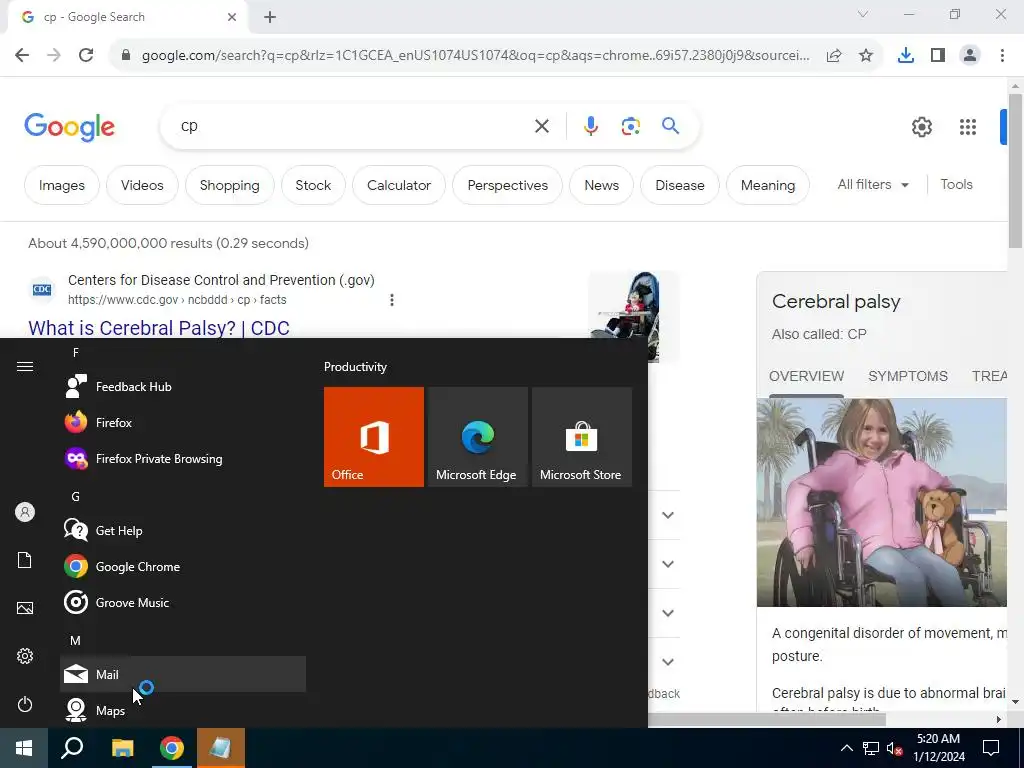
Task: Jump to letter G in app list
Action: [76, 497]
